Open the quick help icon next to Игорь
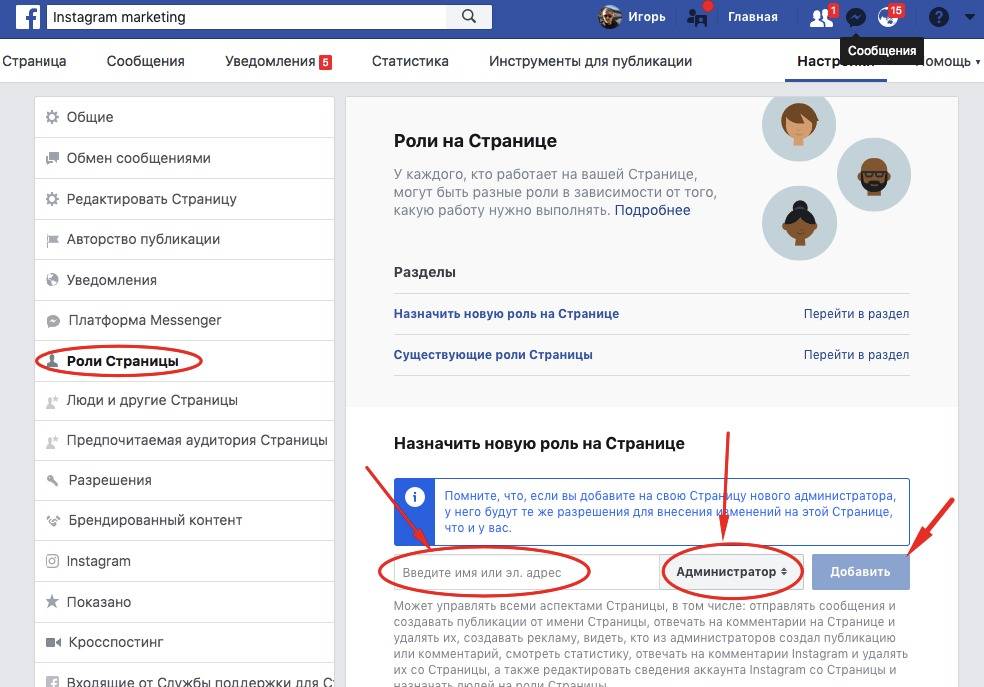 point(697,17)
